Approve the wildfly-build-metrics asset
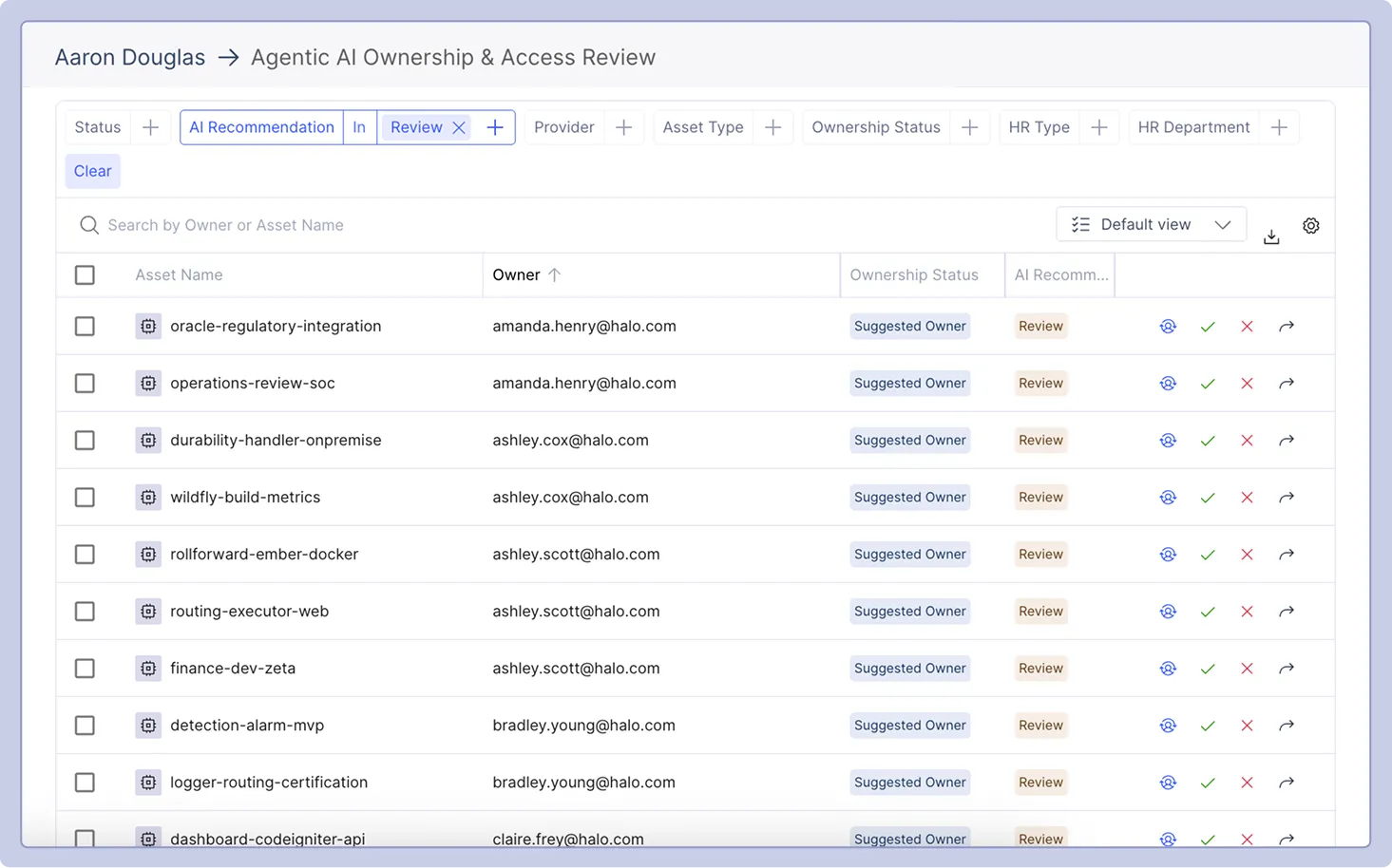Image resolution: width=1392 pixels, height=868 pixels. click(1208, 498)
